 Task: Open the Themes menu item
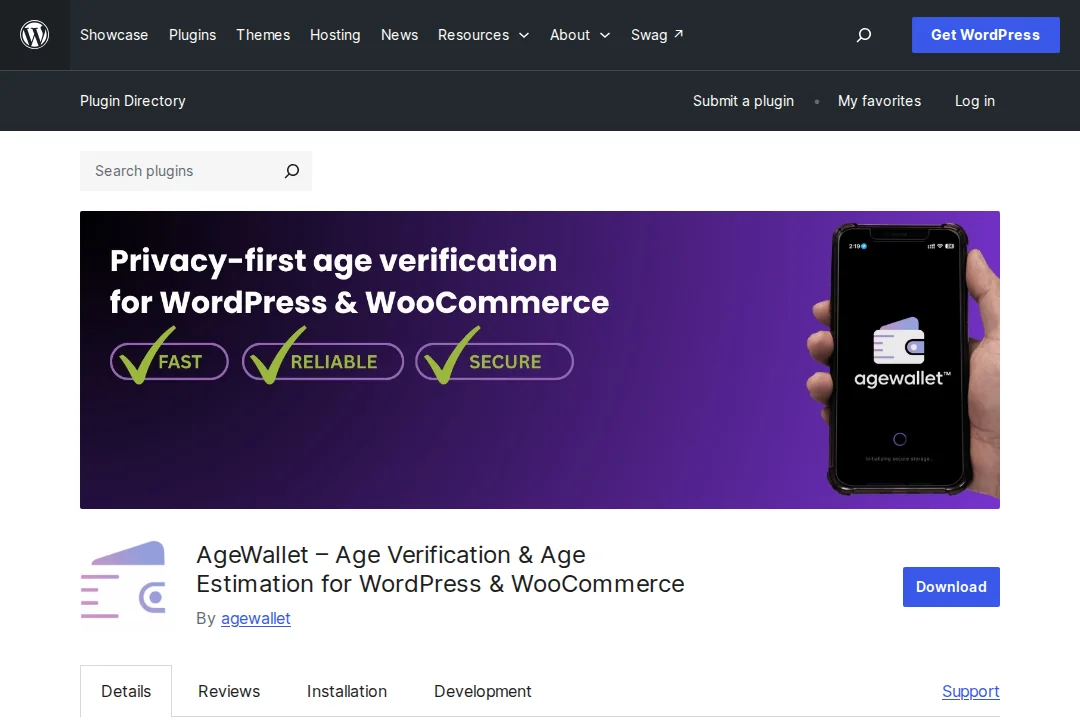point(263,34)
